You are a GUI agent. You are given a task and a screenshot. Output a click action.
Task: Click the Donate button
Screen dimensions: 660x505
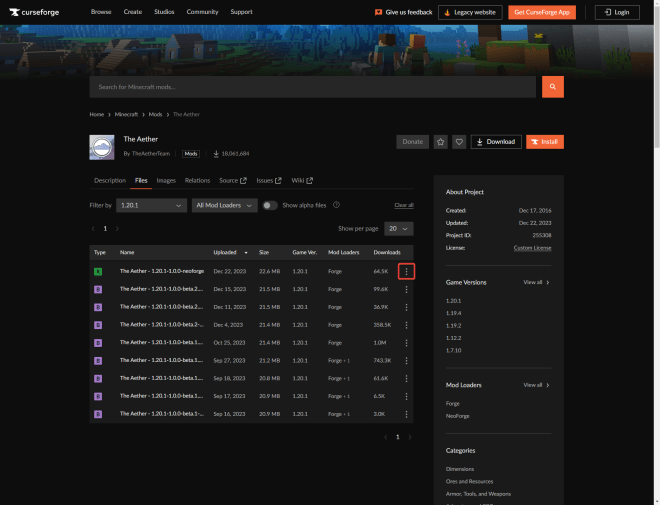click(412, 142)
